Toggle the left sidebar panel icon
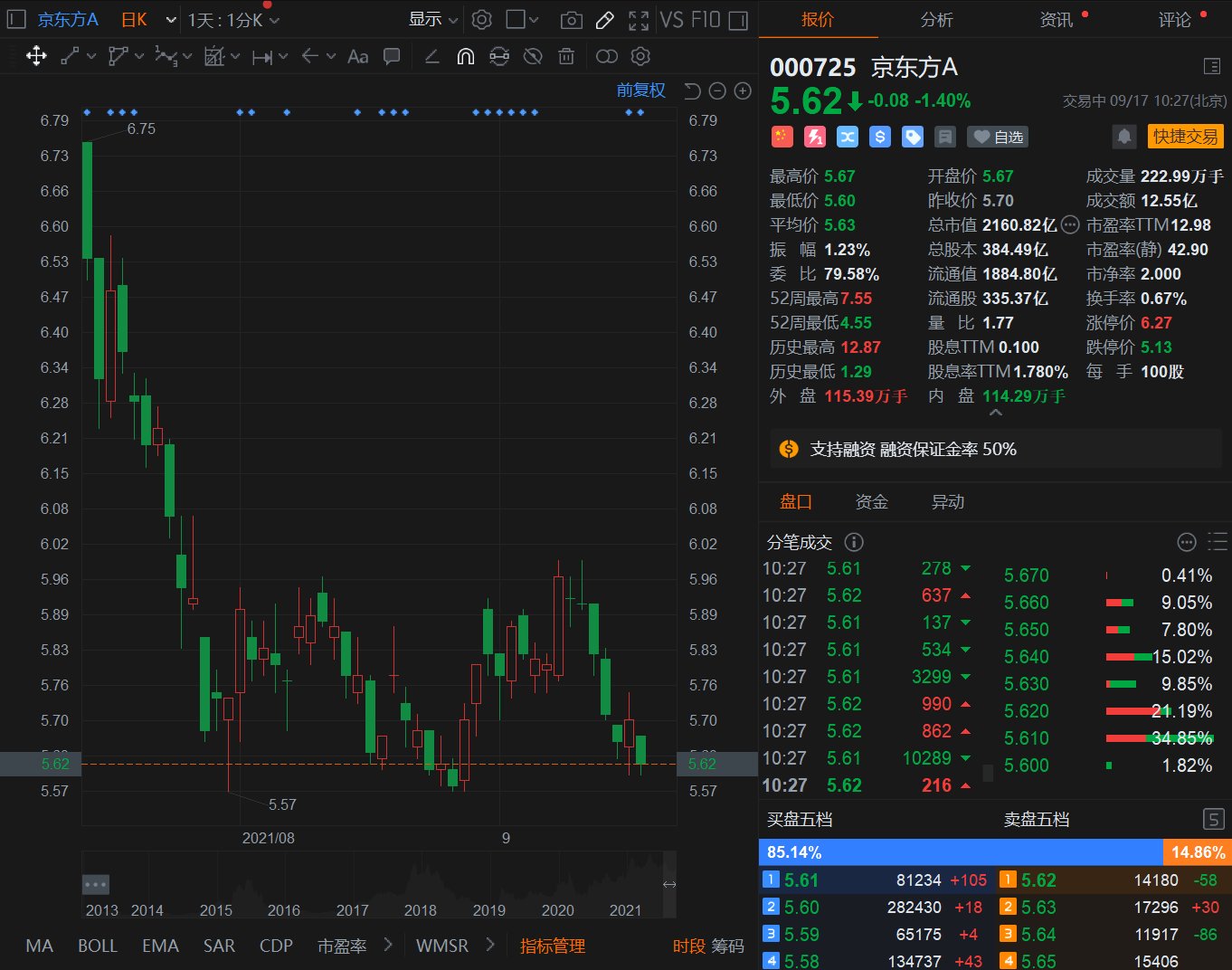This screenshot has height=970, width=1232. pyautogui.click(x=16, y=19)
